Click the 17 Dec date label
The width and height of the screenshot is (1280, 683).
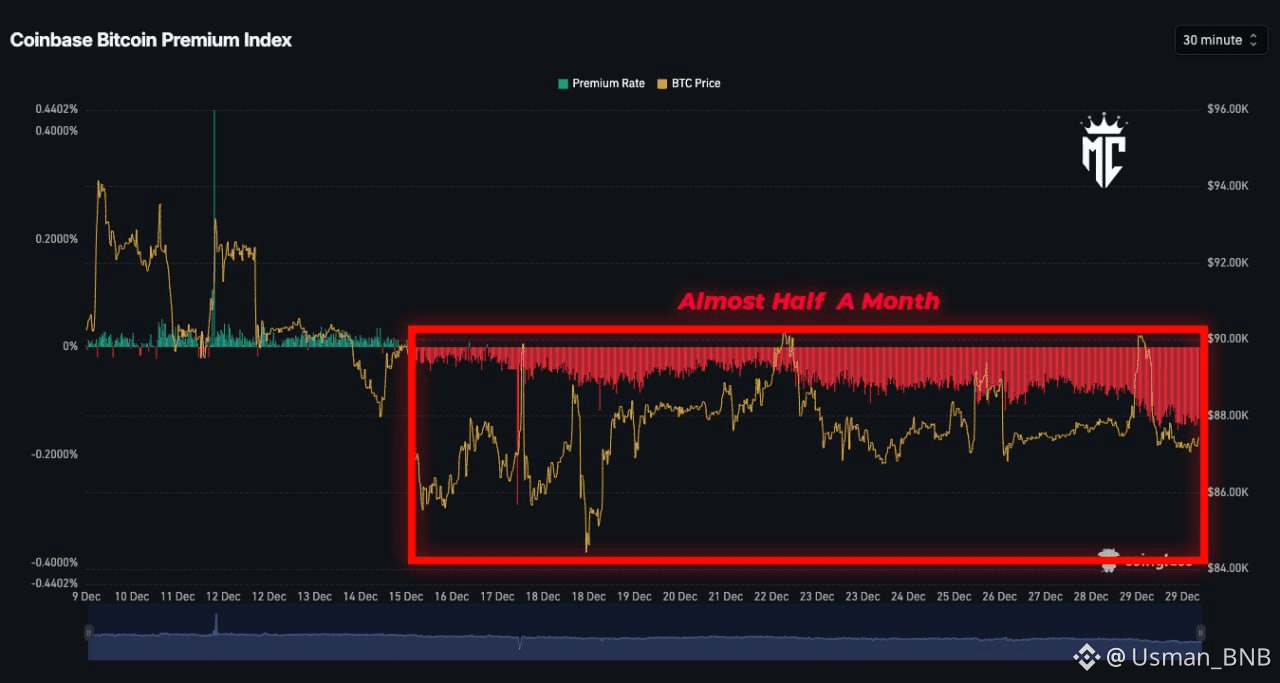tap(497, 596)
